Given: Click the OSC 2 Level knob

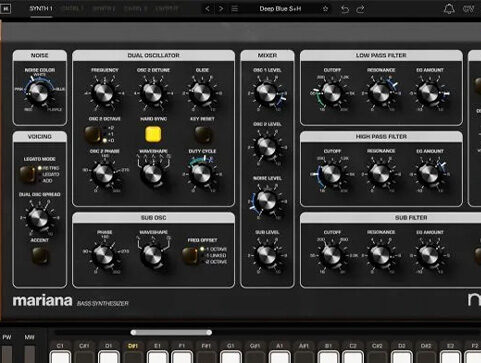Looking at the screenshot, I should click(x=266, y=147).
